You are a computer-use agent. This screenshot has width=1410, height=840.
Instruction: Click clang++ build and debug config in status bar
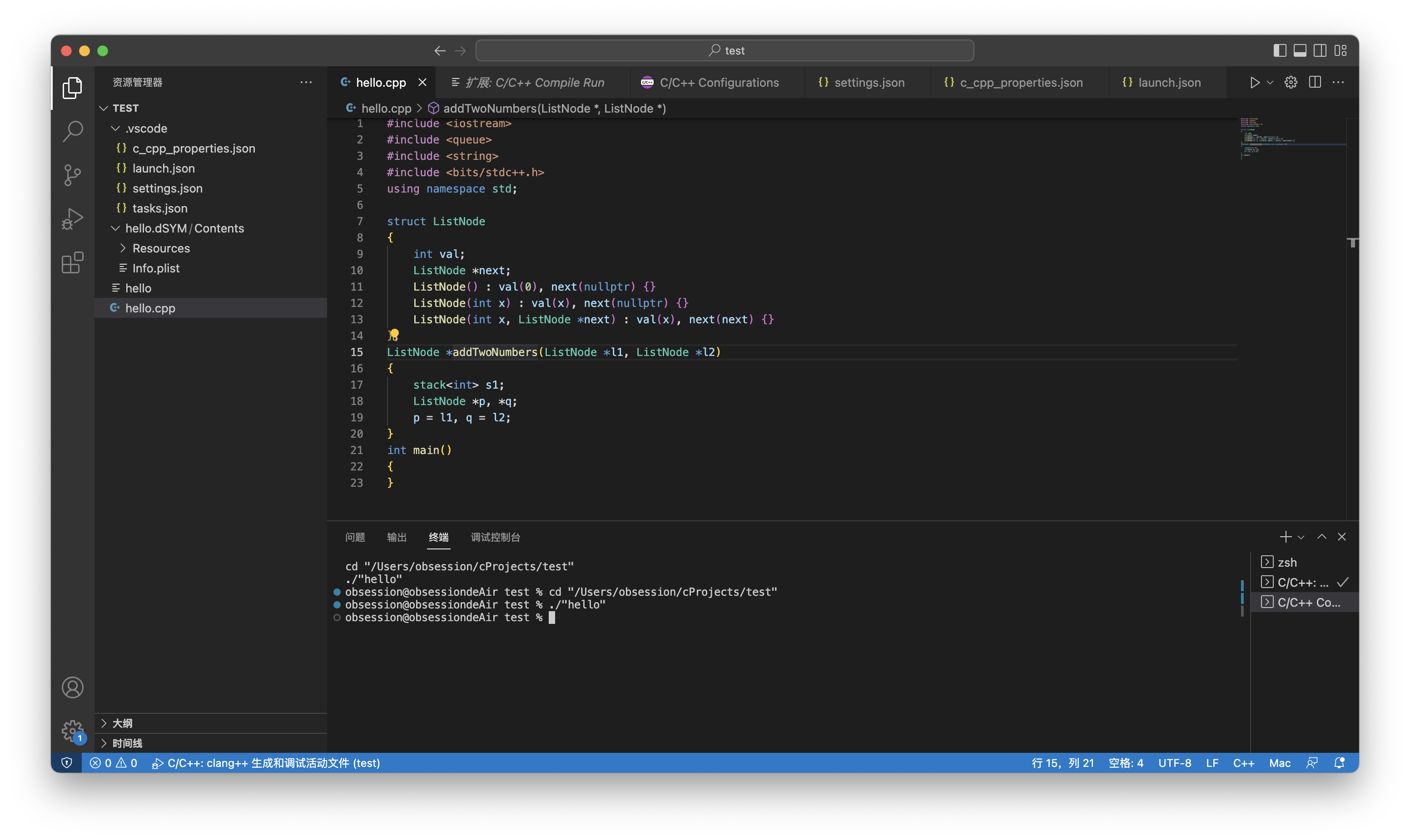[266, 763]
